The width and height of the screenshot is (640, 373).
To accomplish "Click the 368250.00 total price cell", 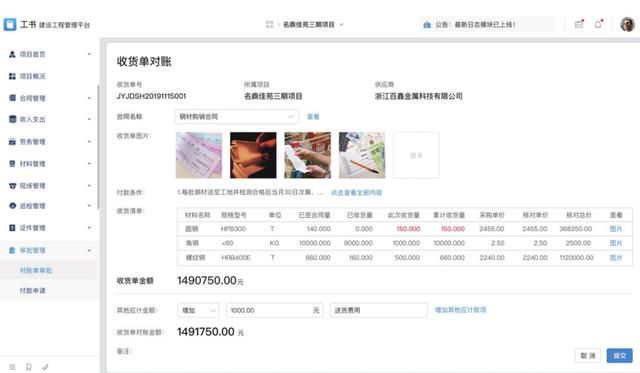I will 576,229.
